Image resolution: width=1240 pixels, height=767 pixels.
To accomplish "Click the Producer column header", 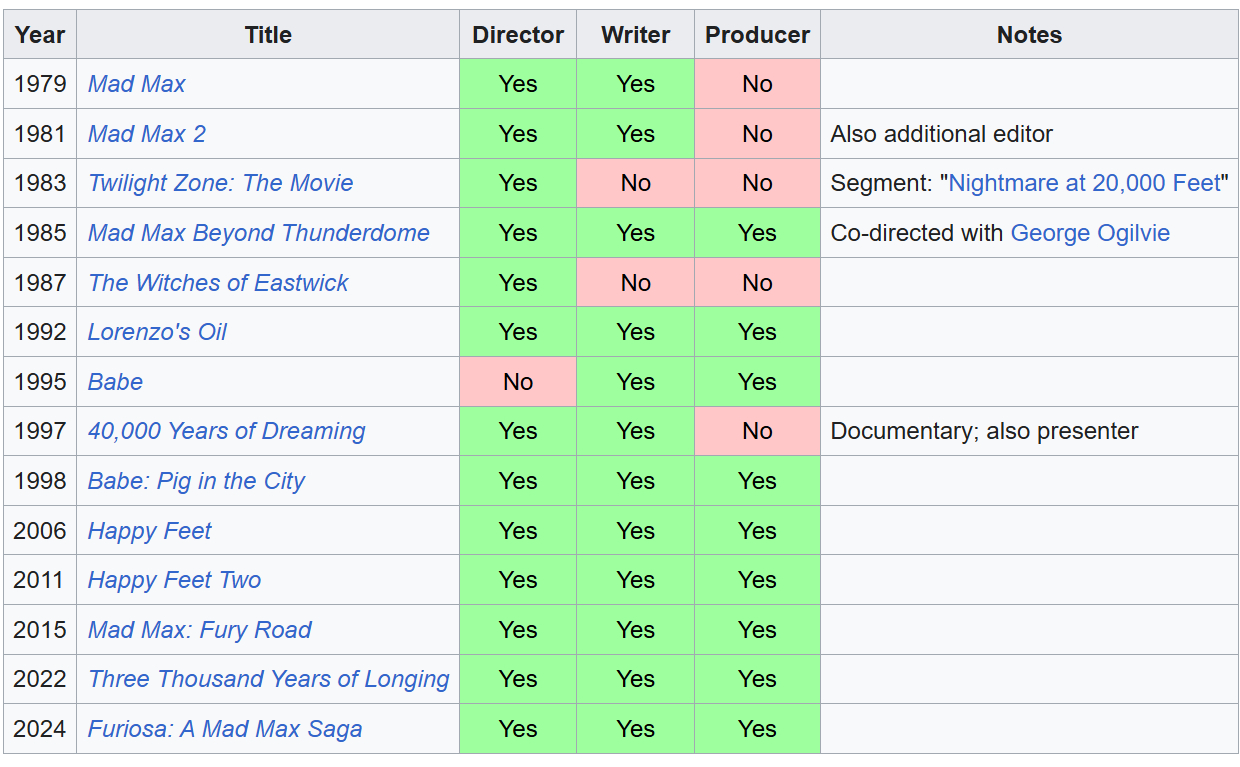I will pos(757,35).
